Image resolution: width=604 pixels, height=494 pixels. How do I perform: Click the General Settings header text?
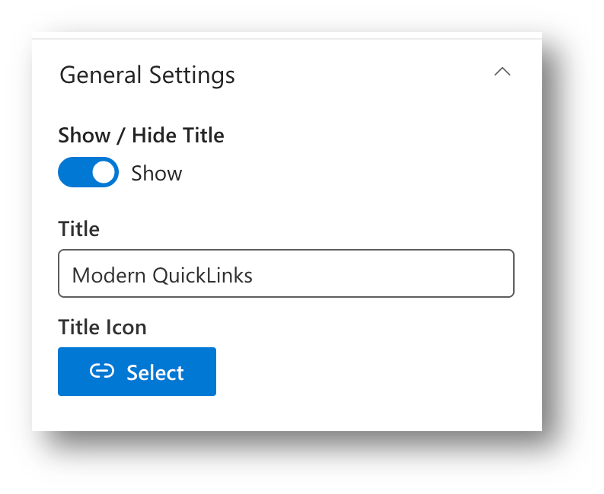147,75
